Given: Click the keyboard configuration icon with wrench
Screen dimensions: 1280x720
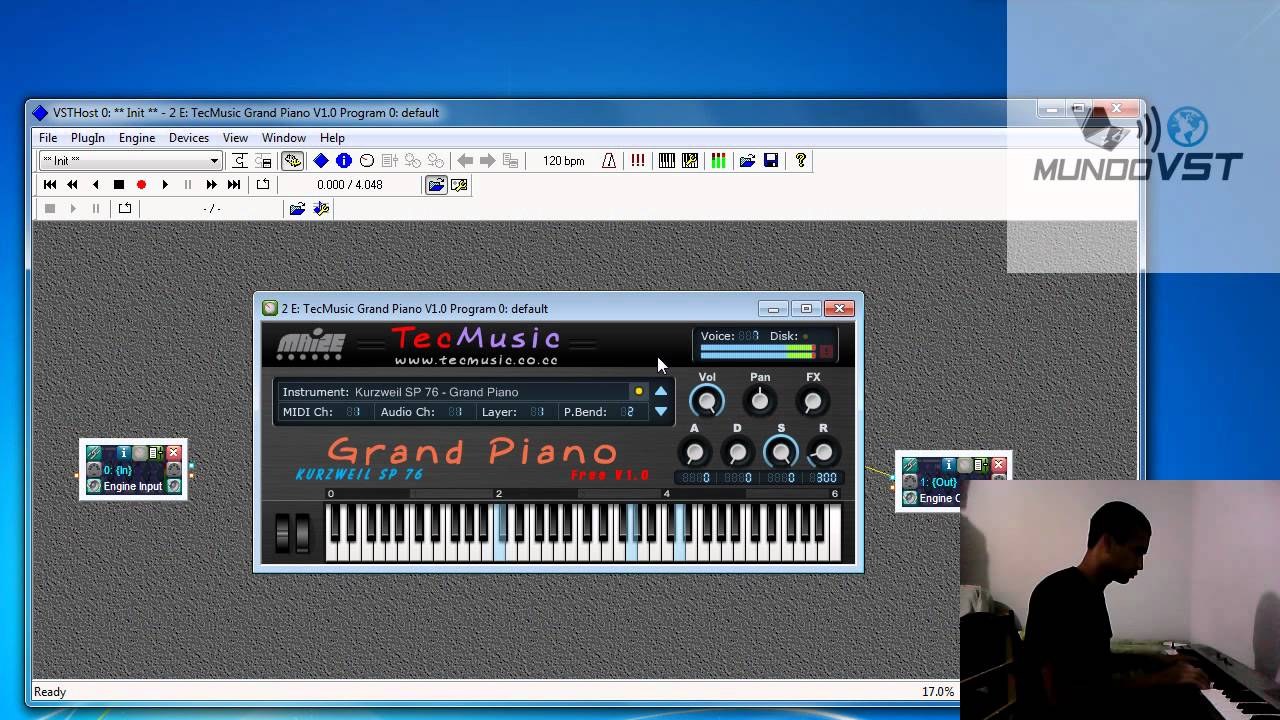Looking at the screenshot, I should [x=690, y=161].
